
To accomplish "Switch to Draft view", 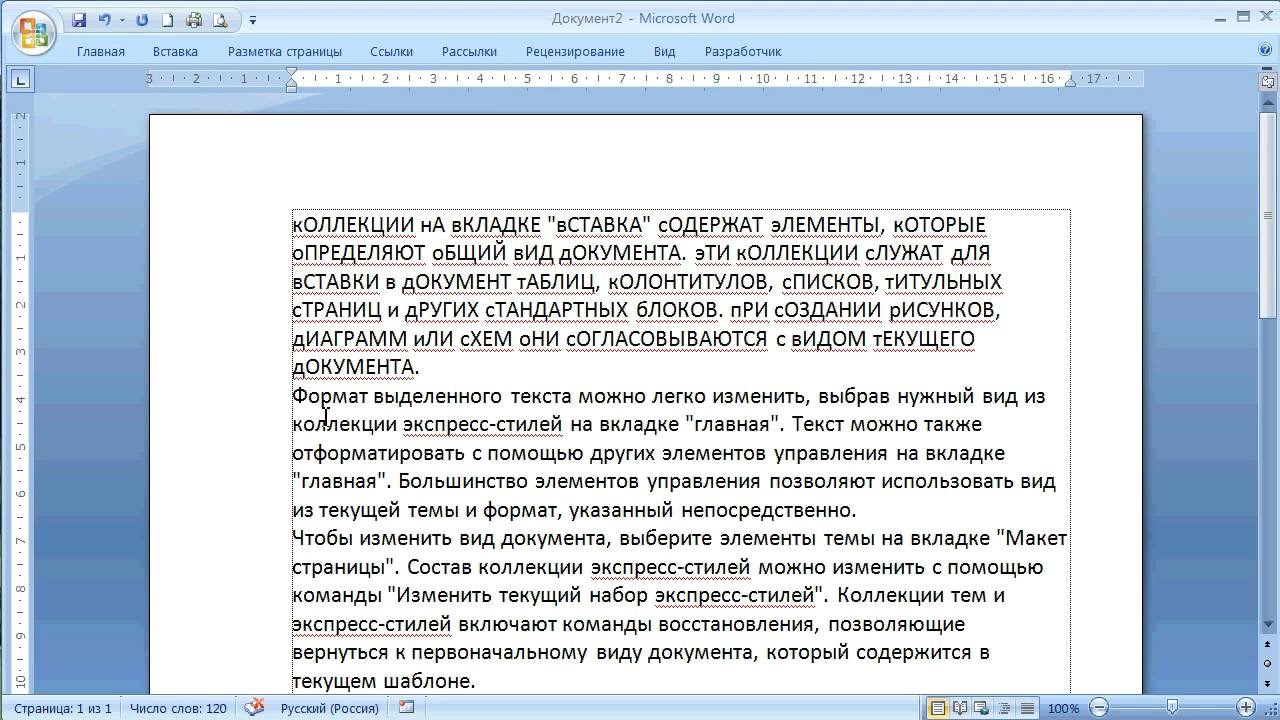I will coord(1026,708).
